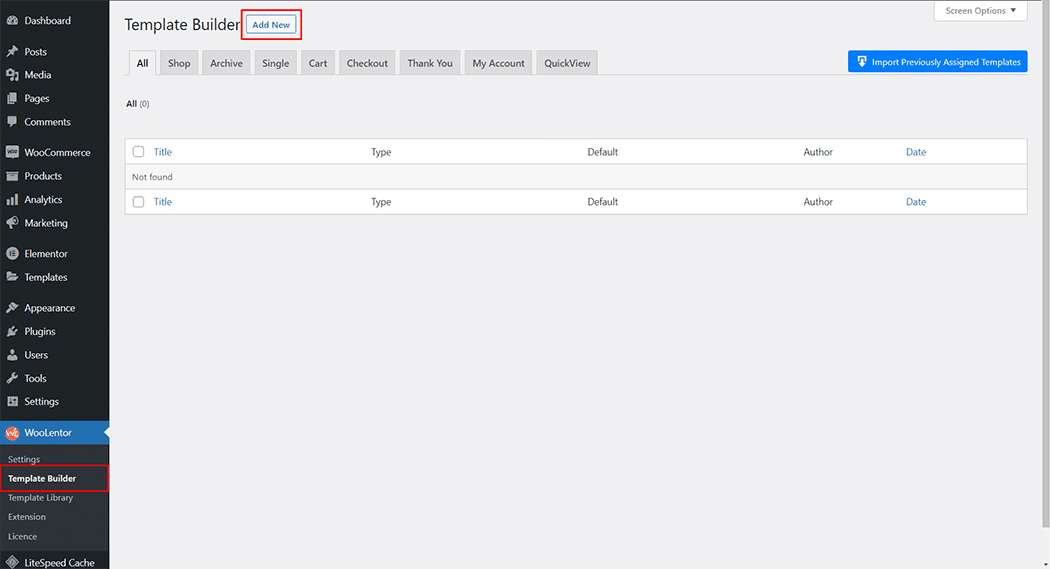Tick the select-all checkbox in table header

[x=139, y=152]
